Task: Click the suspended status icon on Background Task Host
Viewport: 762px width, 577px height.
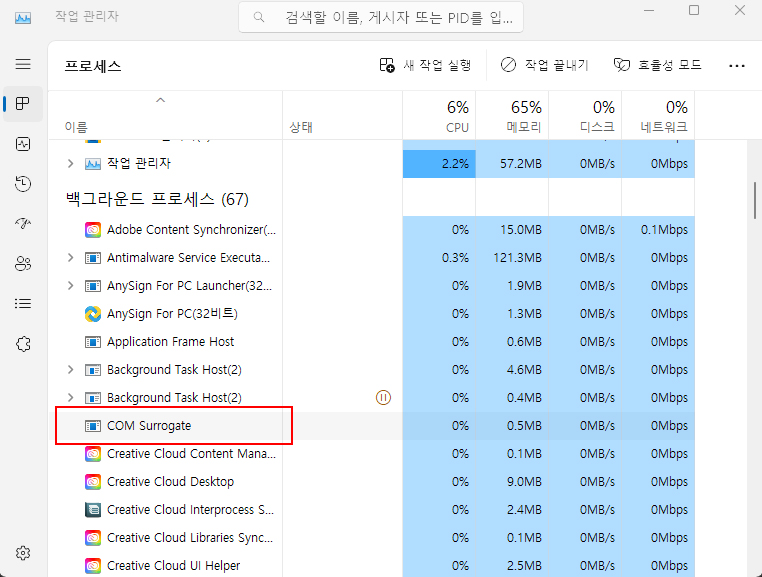Action: coord(383,398)
